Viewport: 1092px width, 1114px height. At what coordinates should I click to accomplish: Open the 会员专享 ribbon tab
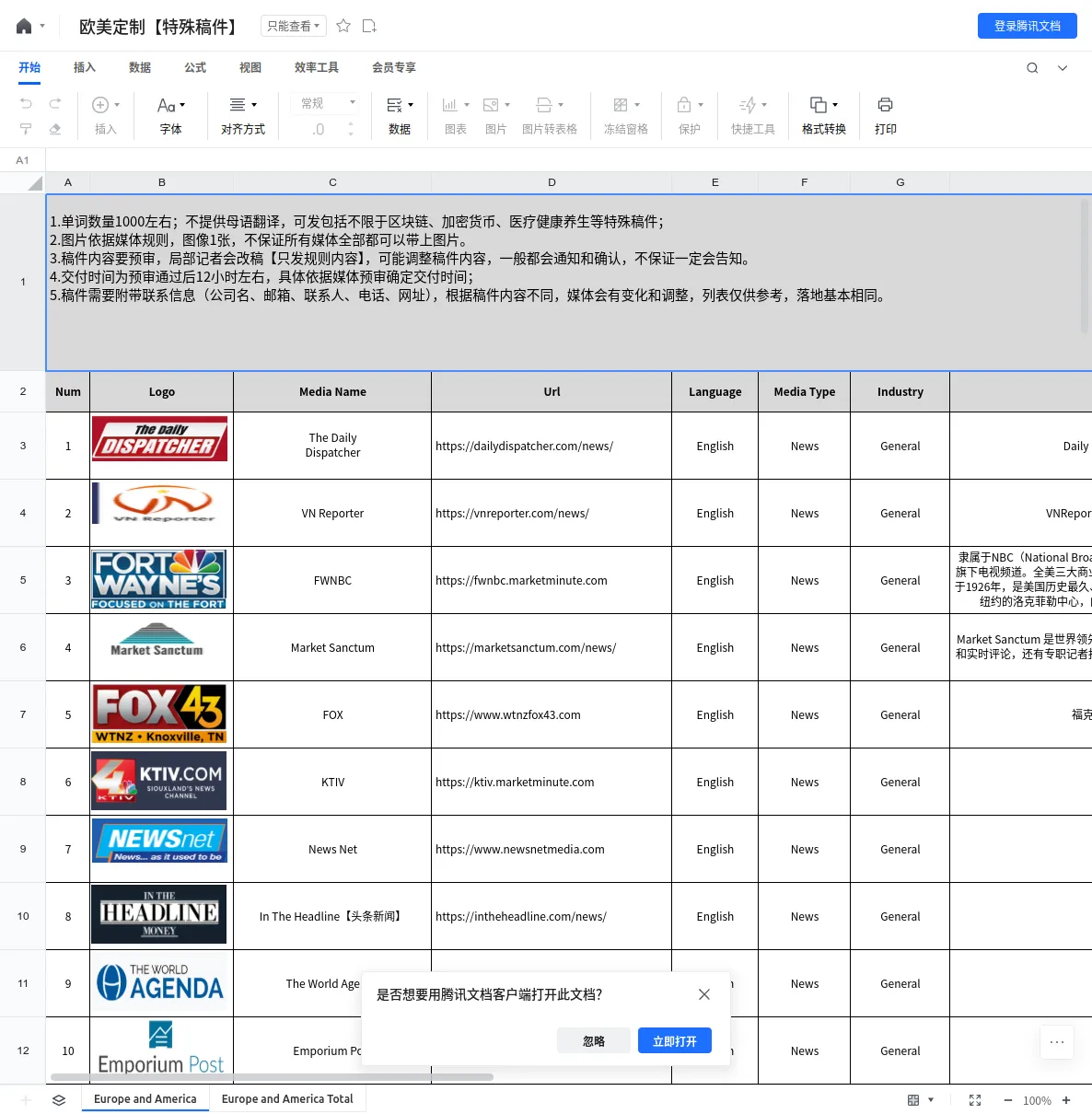tap(394, 67)
